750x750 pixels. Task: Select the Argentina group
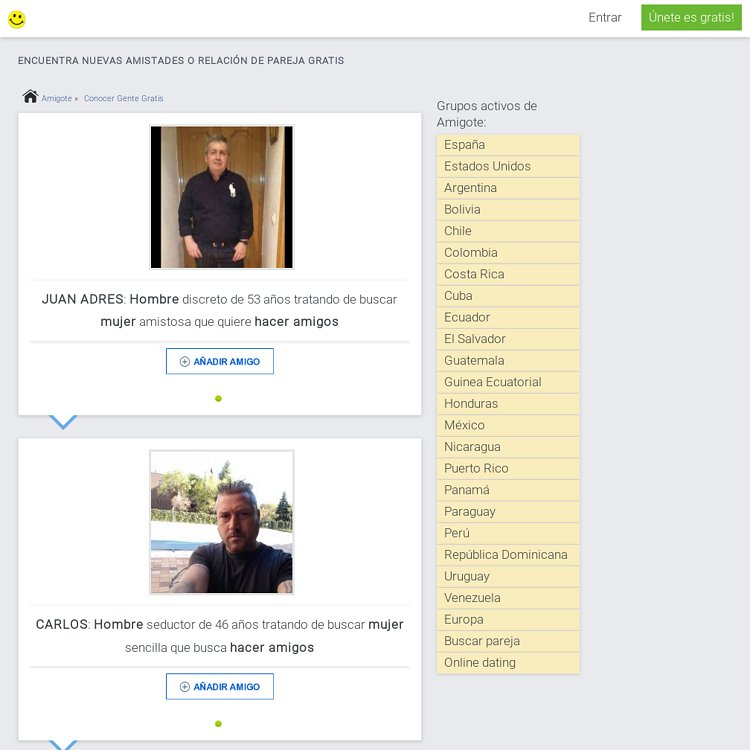tap(508, 188)
